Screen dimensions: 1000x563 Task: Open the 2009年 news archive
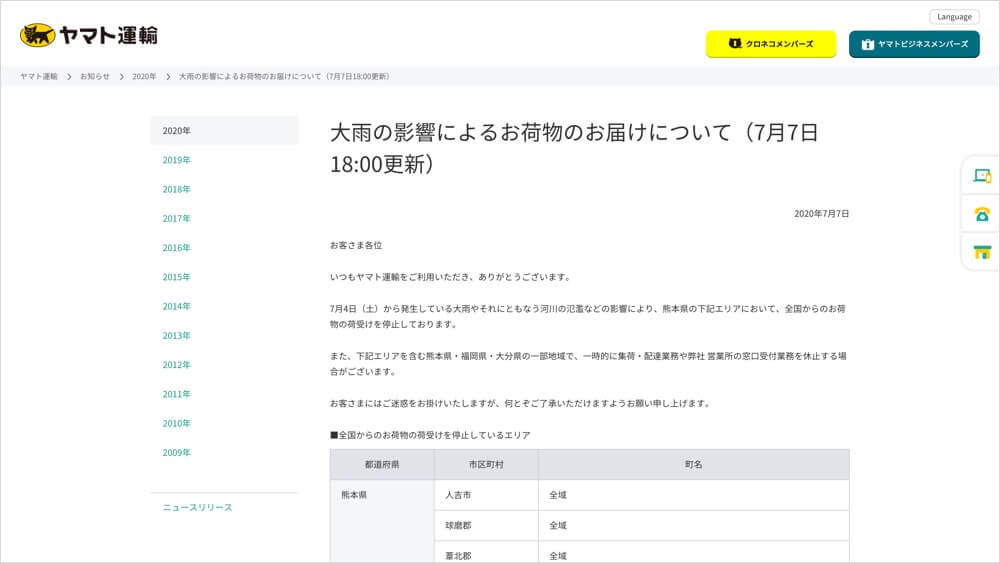click(177, 452)
